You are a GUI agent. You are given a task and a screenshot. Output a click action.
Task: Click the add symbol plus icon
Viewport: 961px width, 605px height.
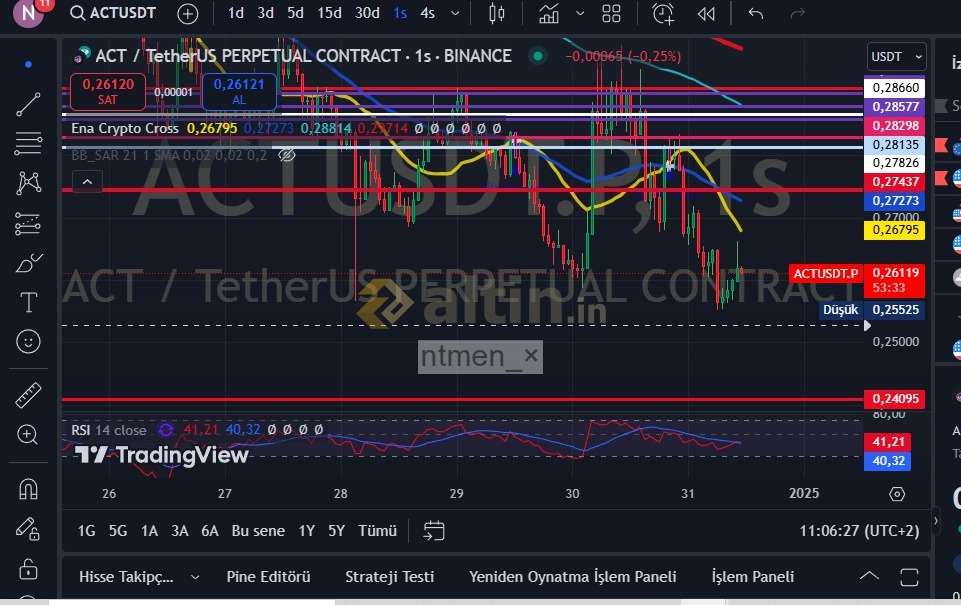coord(188,13)
